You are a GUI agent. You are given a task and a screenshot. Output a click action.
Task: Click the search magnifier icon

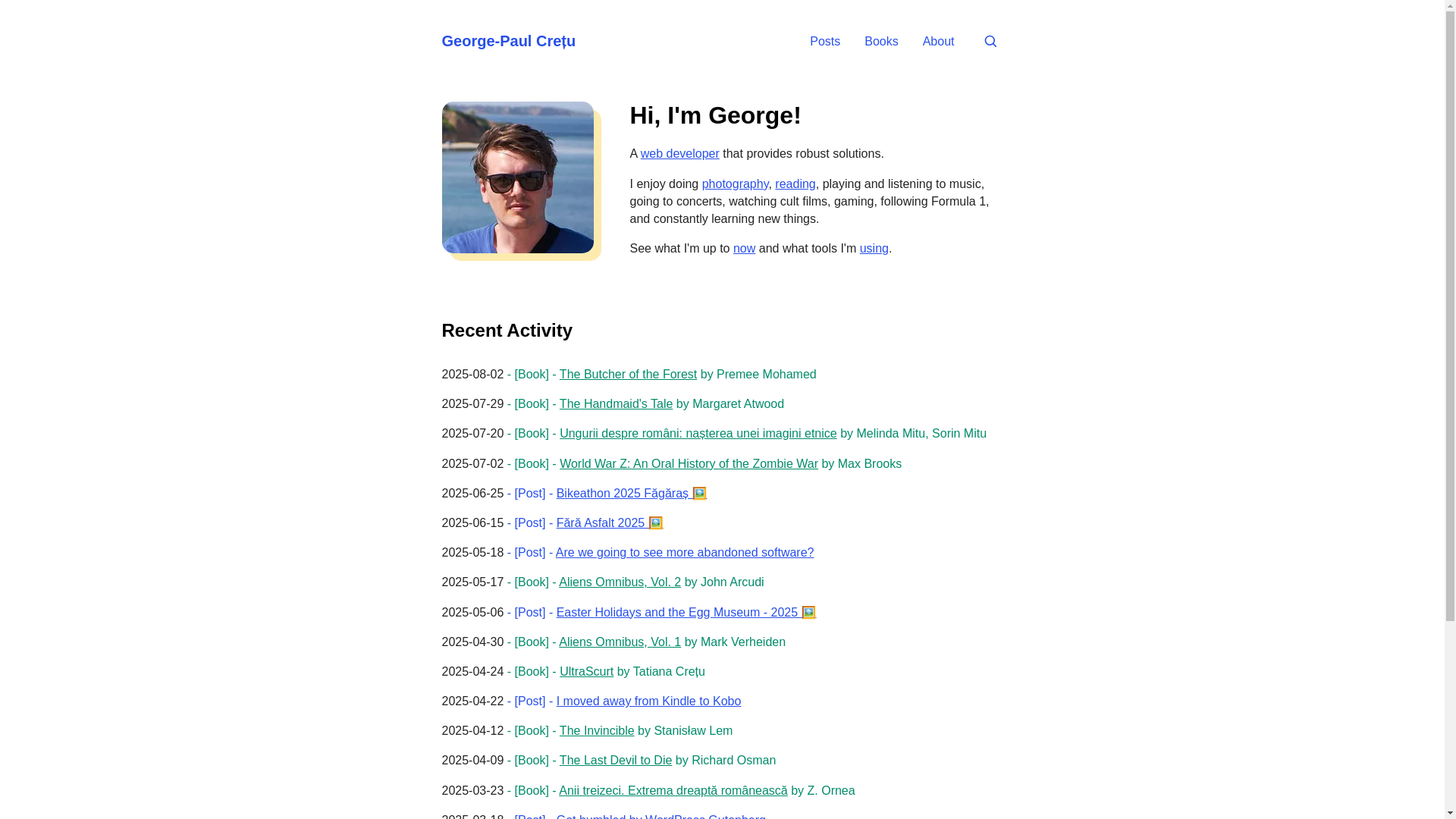pos(990,42)
